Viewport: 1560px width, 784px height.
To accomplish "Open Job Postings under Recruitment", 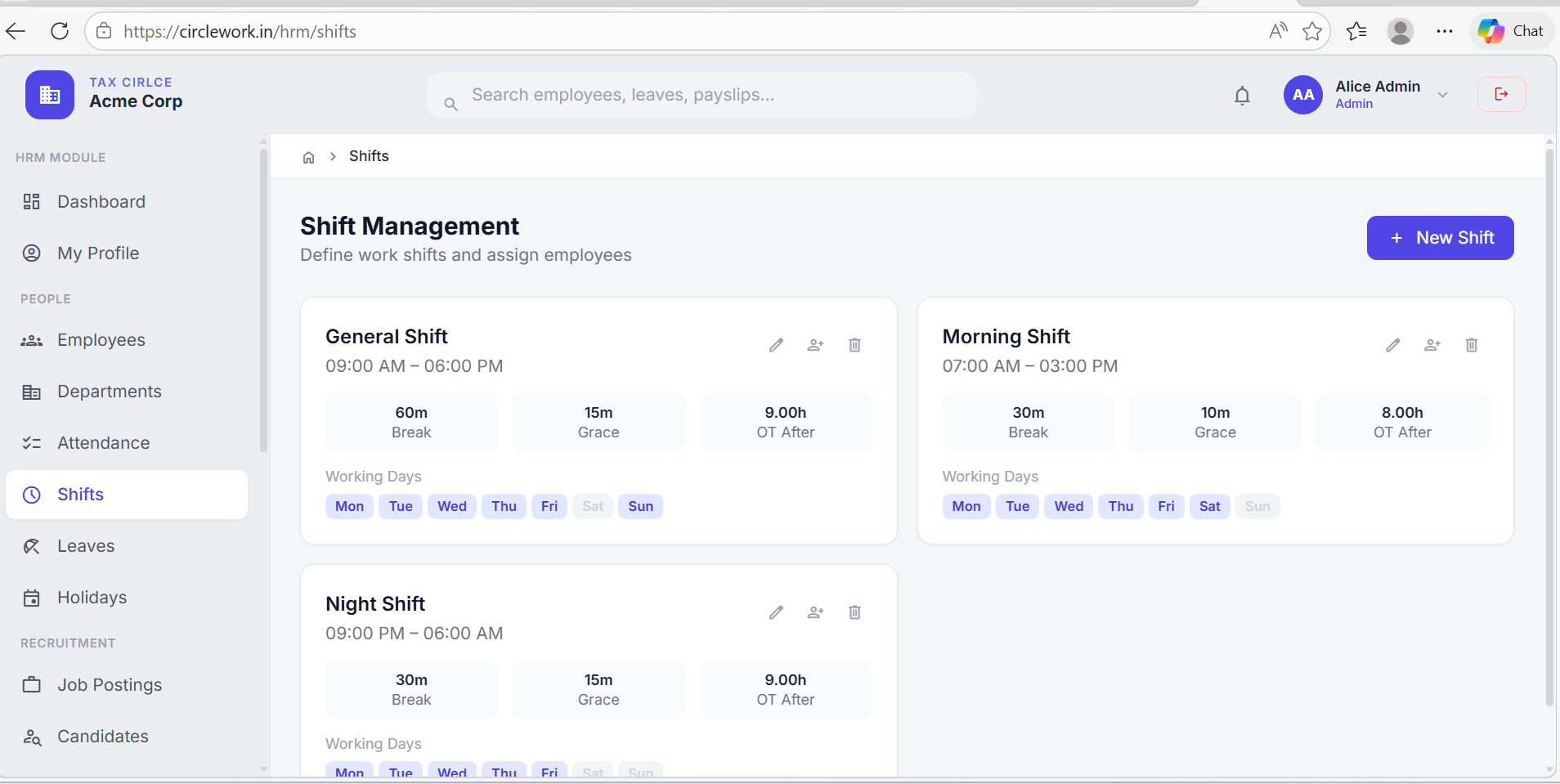I will [110, 684].
